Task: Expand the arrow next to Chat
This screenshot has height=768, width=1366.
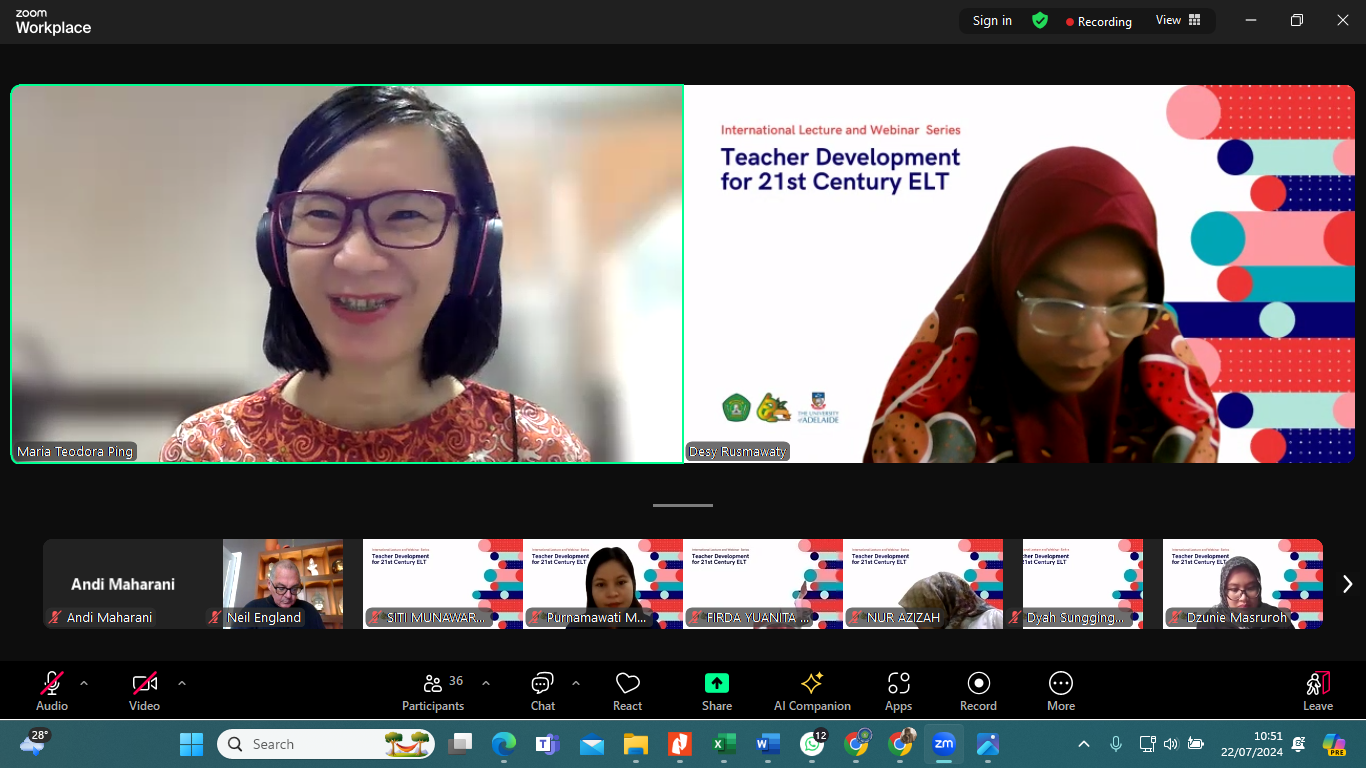Action: [x=576, y=683]
